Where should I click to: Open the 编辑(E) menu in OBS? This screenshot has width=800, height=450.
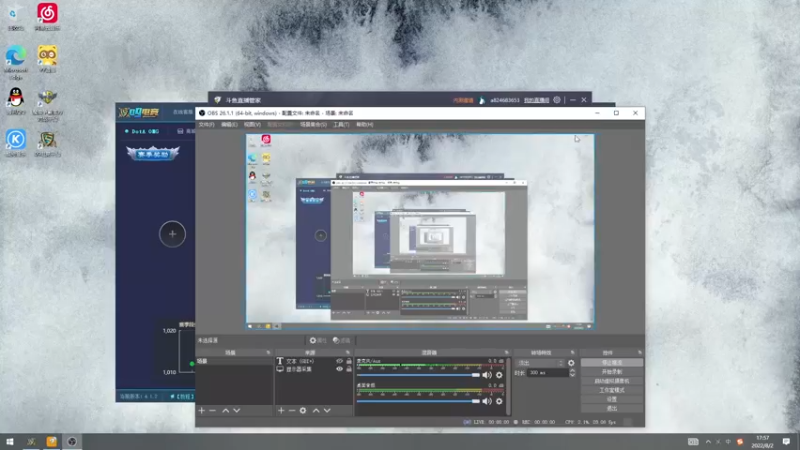coord(229,124)
